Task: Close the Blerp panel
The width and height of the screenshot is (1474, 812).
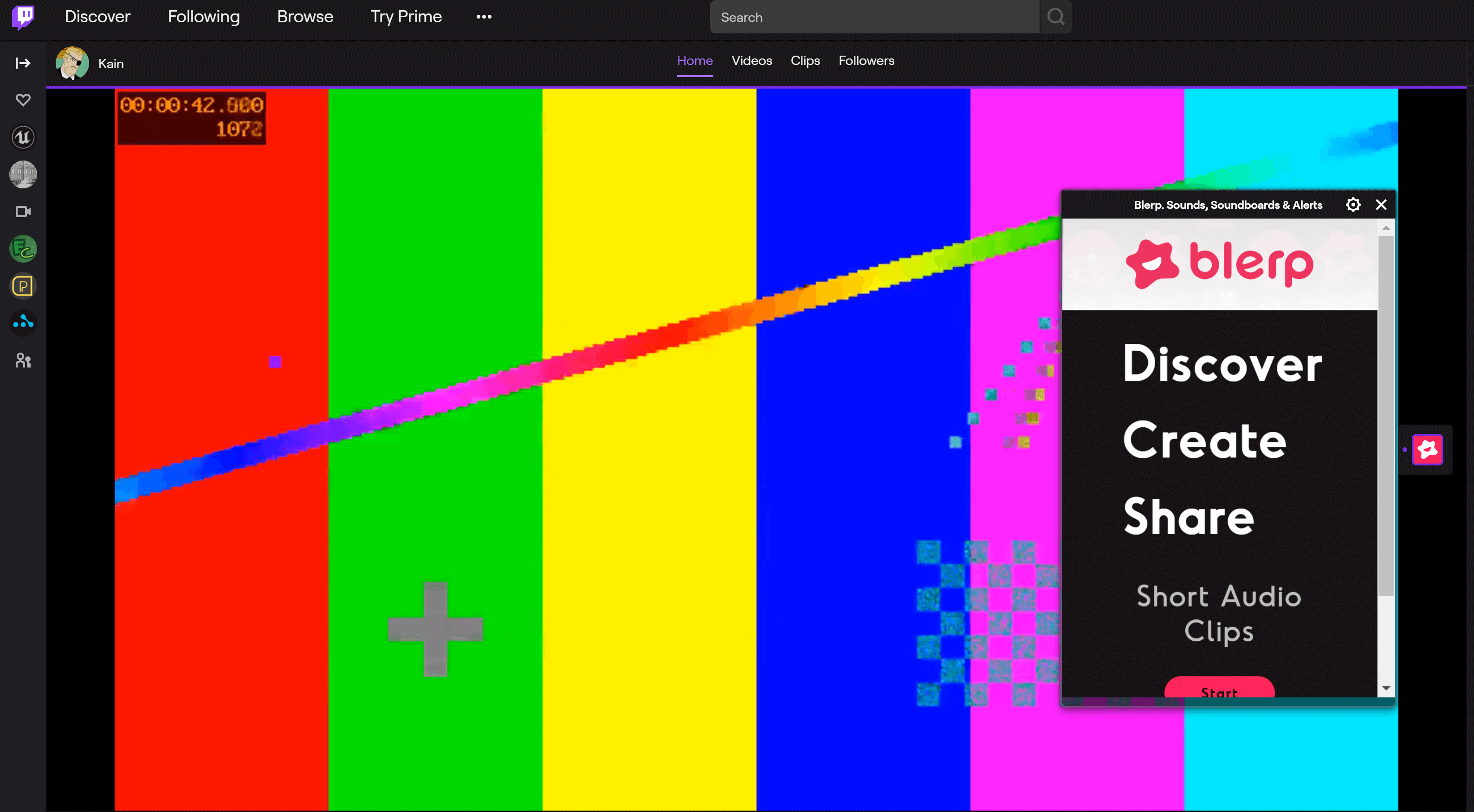Action: pyautogui.click(x=1381, y=205)
